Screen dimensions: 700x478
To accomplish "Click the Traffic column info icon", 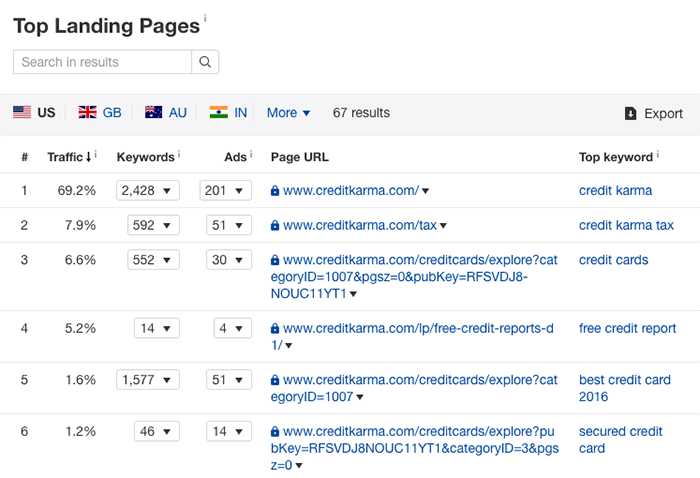I will [x=96, y=154].
